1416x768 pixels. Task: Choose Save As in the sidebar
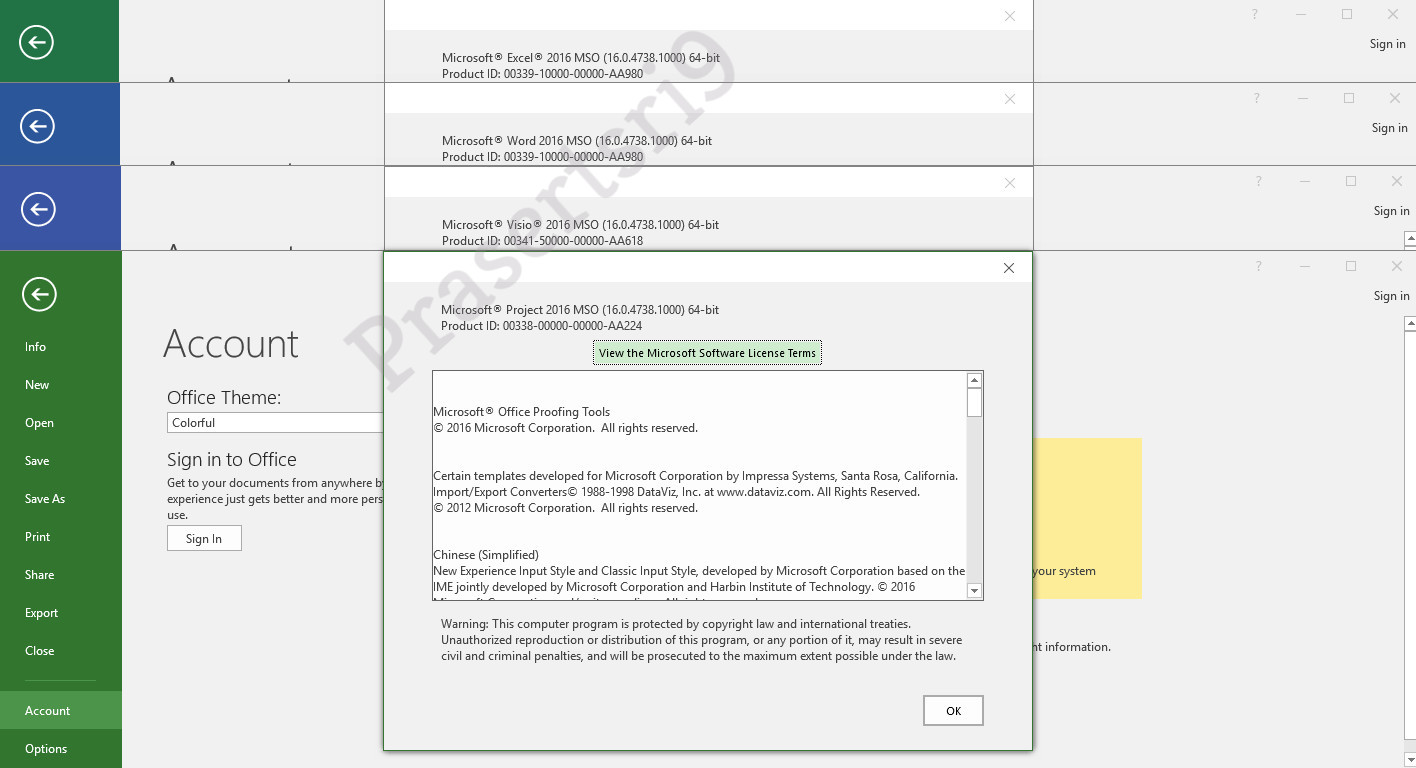(60, 499)
